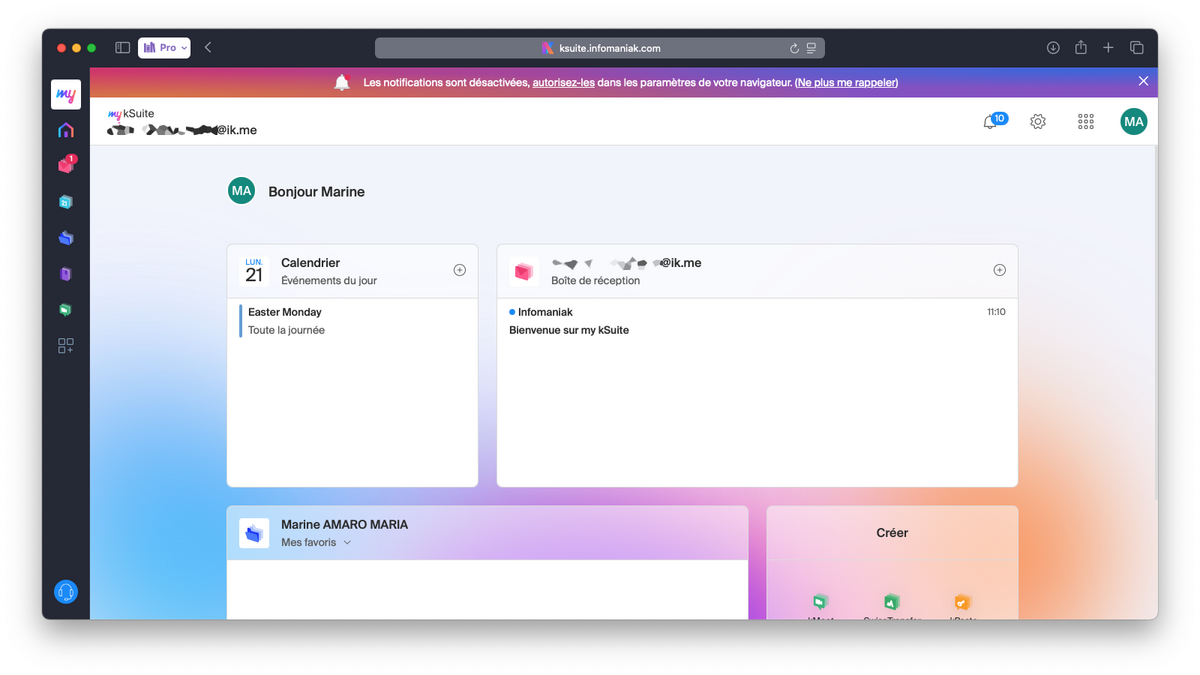Click the reader view icon in address bar

coord(811,48)
